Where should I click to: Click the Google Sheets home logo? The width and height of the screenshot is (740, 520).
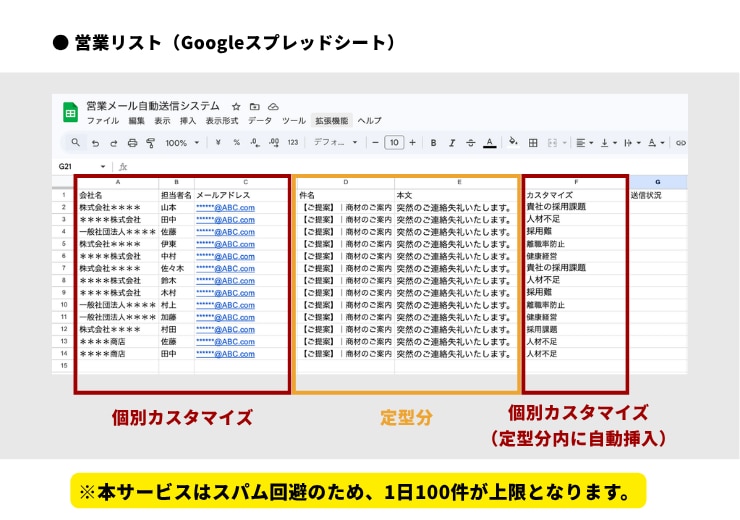pos(70,112)
